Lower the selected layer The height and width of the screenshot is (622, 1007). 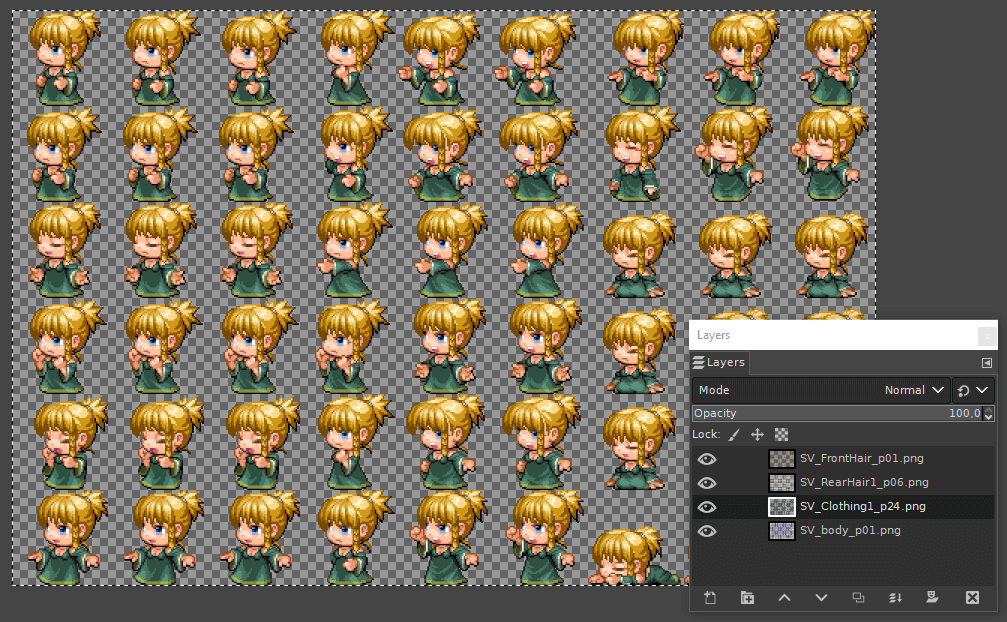click(821, 597)
